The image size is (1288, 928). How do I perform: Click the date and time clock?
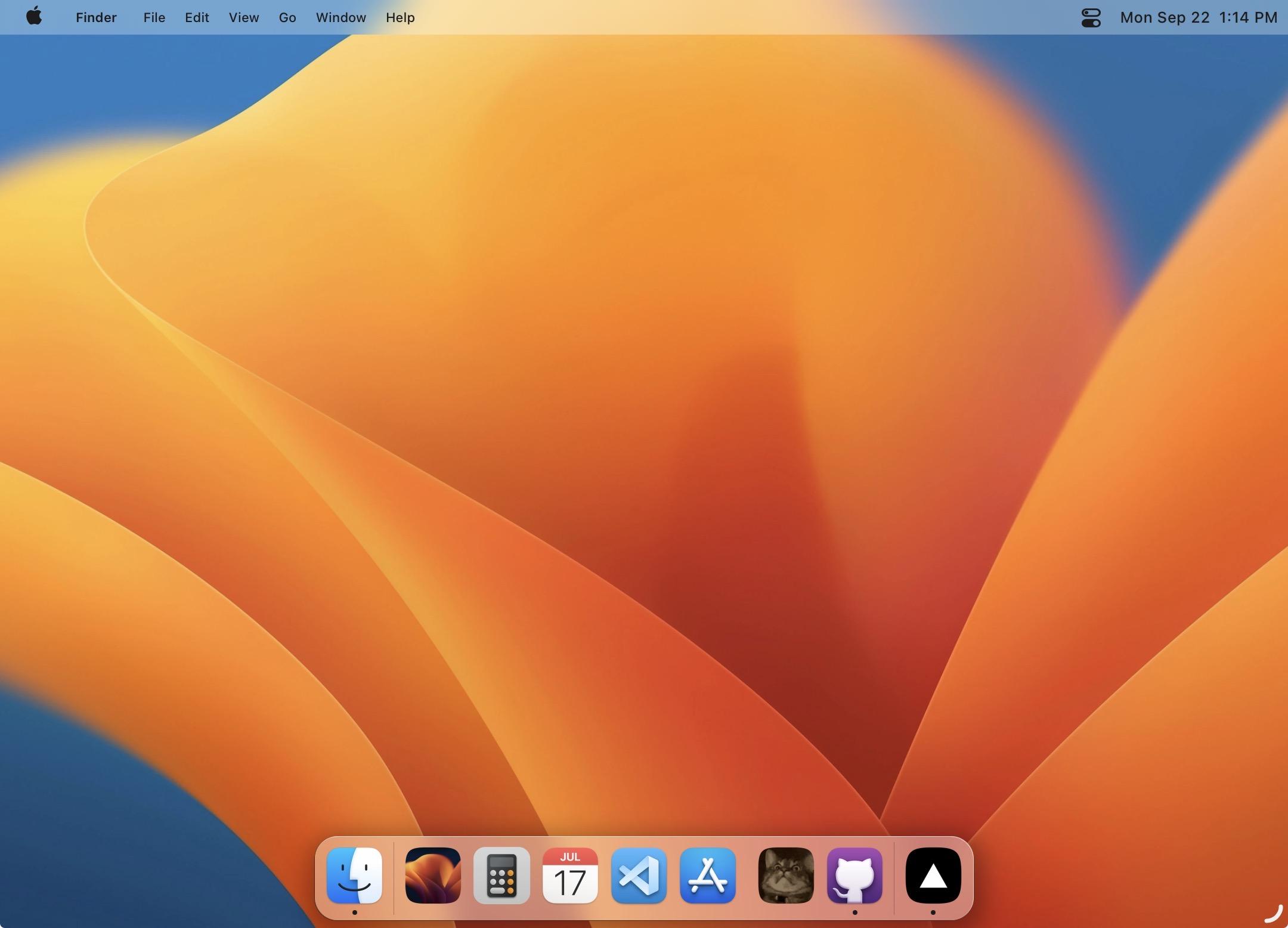coord(1199,17)
